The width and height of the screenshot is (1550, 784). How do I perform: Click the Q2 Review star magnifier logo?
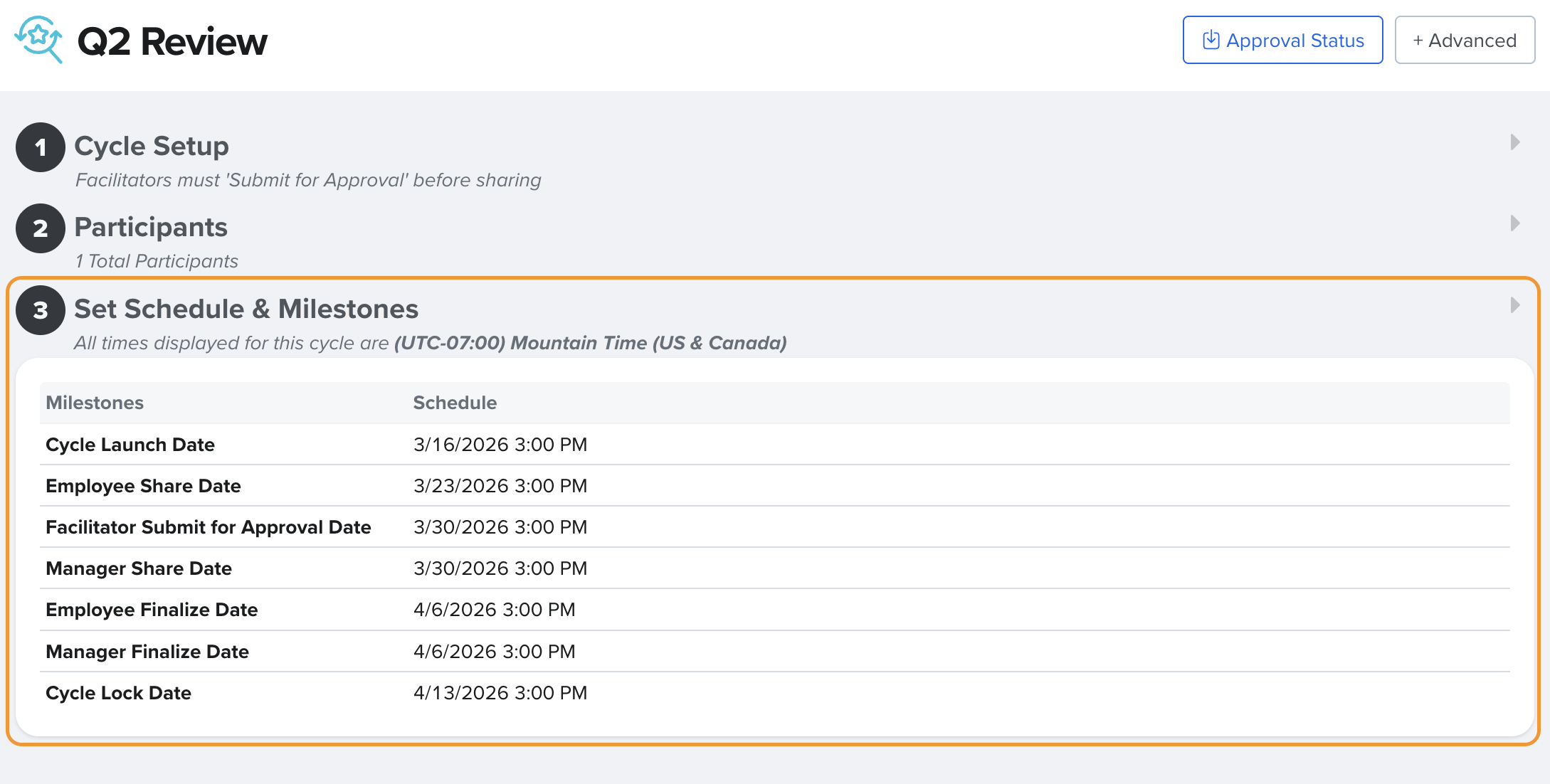pos(39,40)
